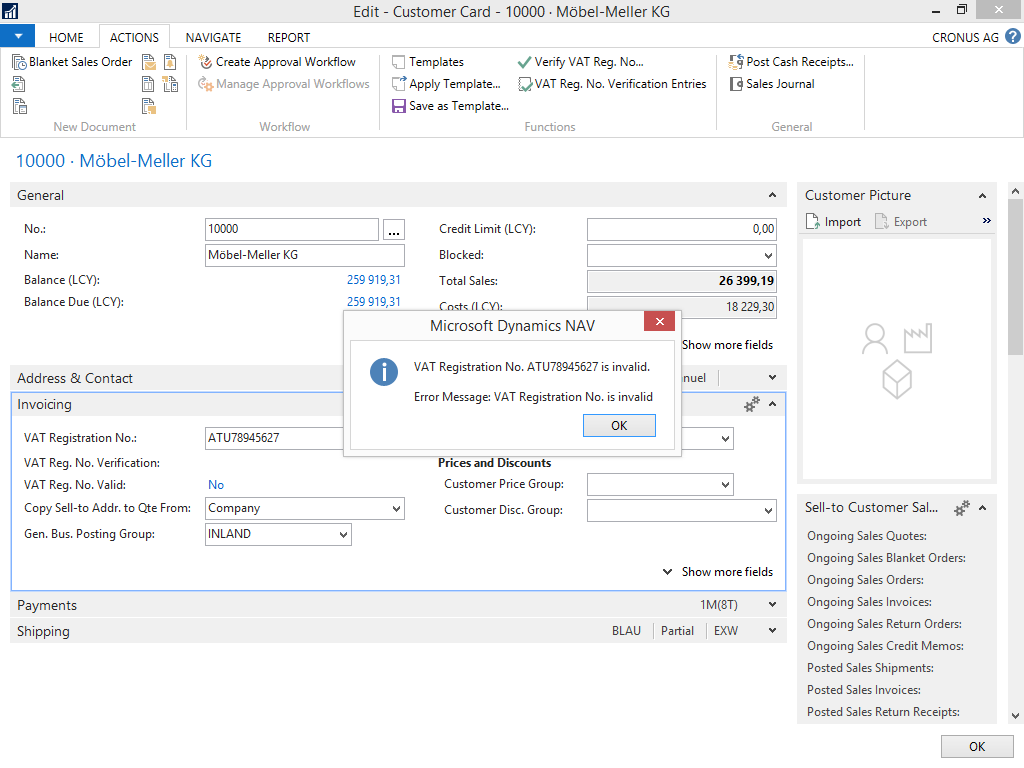Open Gen. Bus. Posting Group dropdown
The height and width of the screenshot is (768, 1024).
tap(343, 535)
